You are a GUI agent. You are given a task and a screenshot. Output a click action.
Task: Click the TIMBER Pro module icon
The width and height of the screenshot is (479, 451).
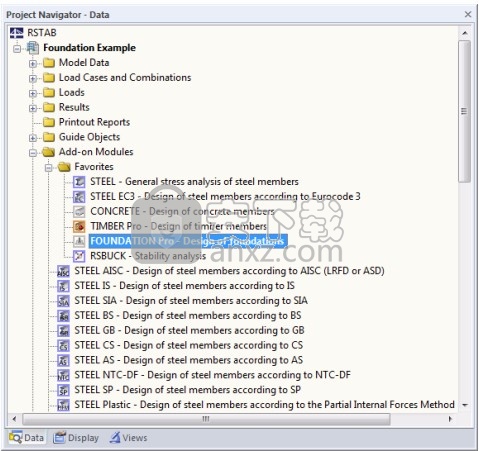[79, 226]
